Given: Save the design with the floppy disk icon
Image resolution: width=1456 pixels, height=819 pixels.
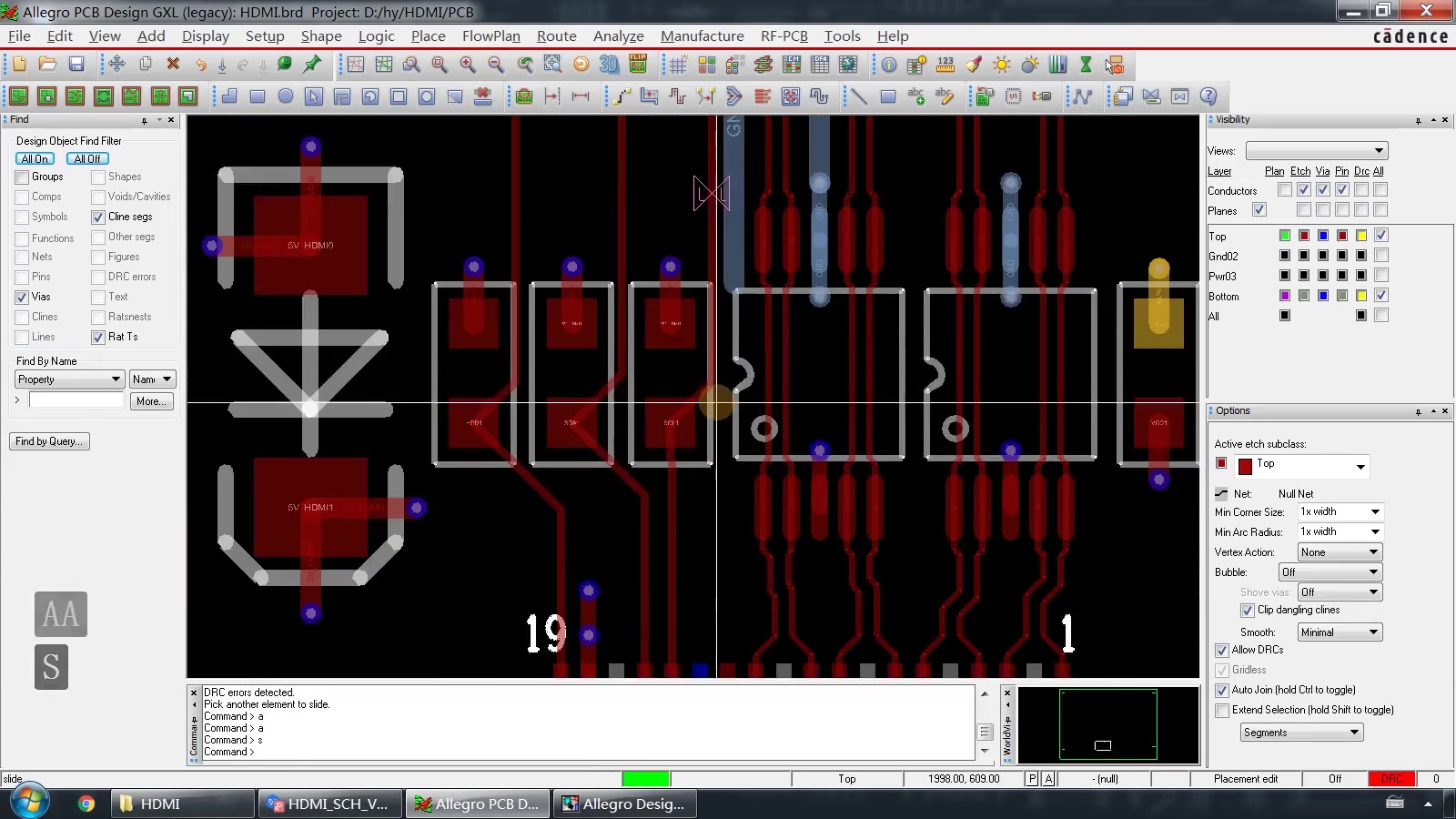Looking at the screenshot, I should click(x=76, y=65).
